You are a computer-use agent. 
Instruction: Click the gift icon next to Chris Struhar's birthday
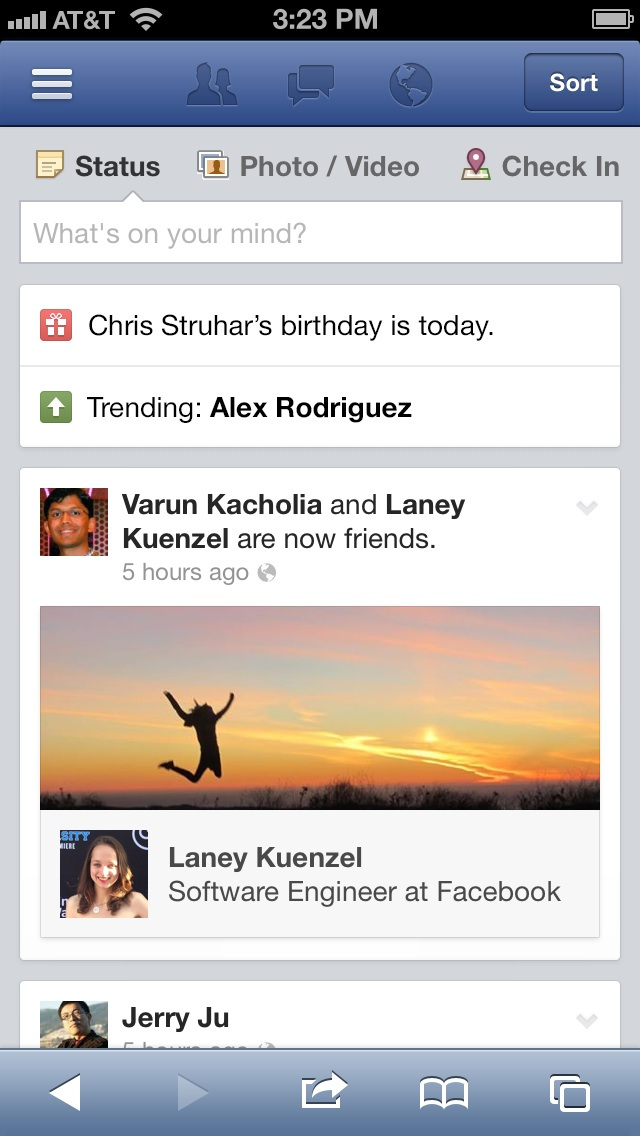tap(53, 325)
